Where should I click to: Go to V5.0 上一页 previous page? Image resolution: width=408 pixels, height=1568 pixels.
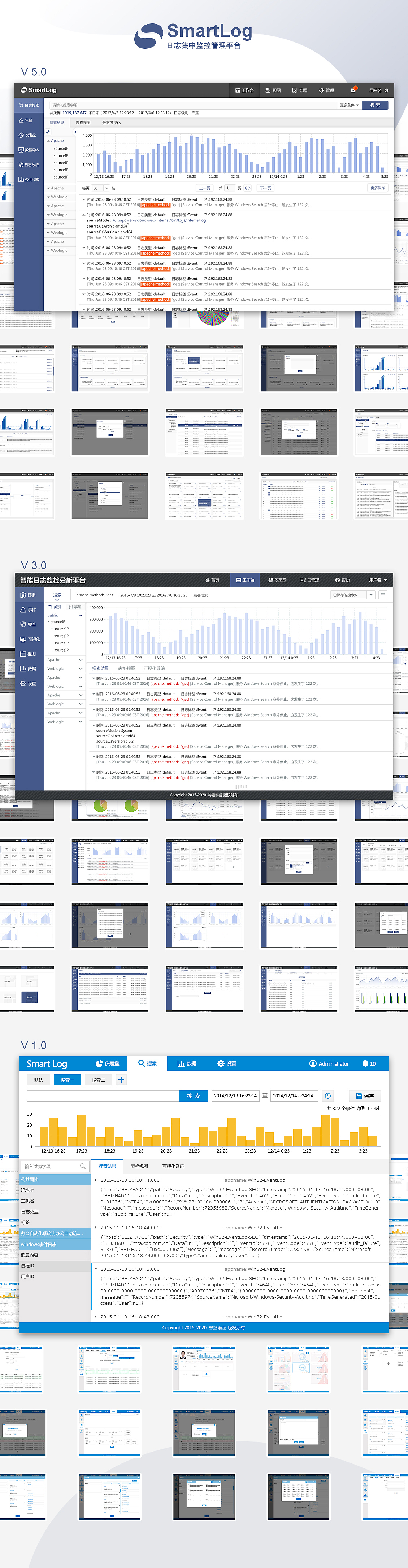pos(205,188)
